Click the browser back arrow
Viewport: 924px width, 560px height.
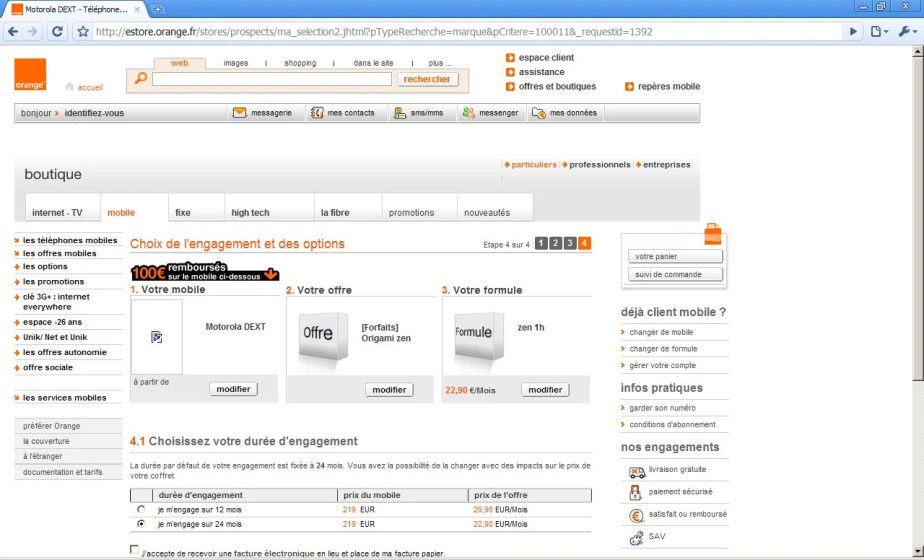click(x=13, y=32)
